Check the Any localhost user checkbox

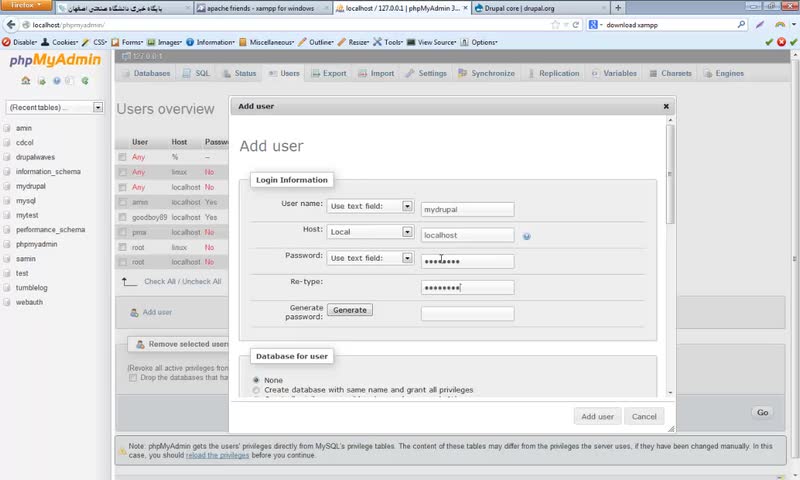tap(122, 187)
